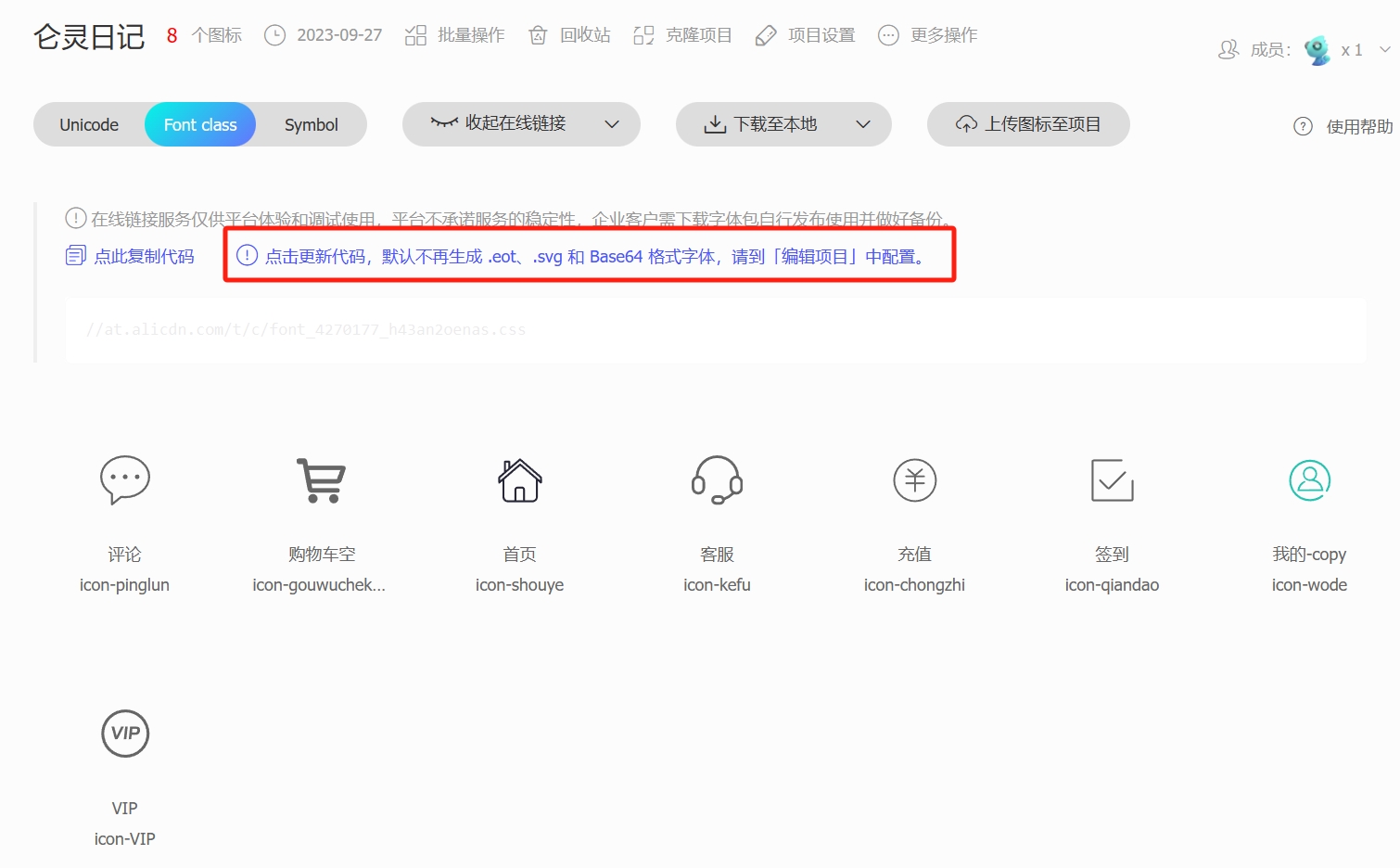The width and height of the screenshot is (1400, 868).
Task: Collapse the 收起在线链接 dropdown
Action: [x=521, y=124]
